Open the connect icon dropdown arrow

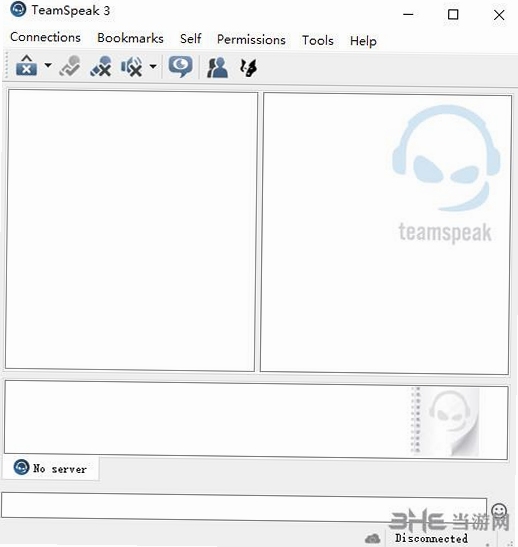pyautogui.click(x=48, y=65)
